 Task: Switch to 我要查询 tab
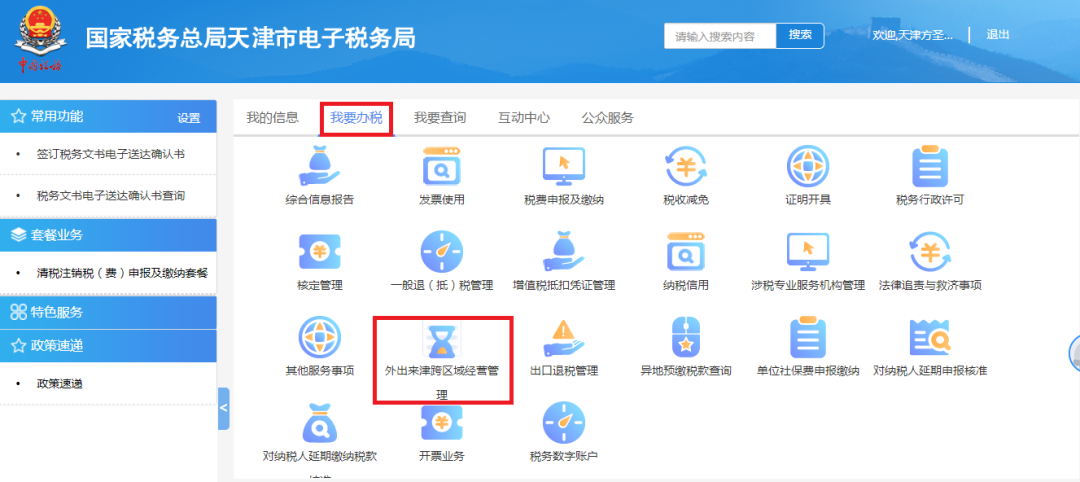440,118
